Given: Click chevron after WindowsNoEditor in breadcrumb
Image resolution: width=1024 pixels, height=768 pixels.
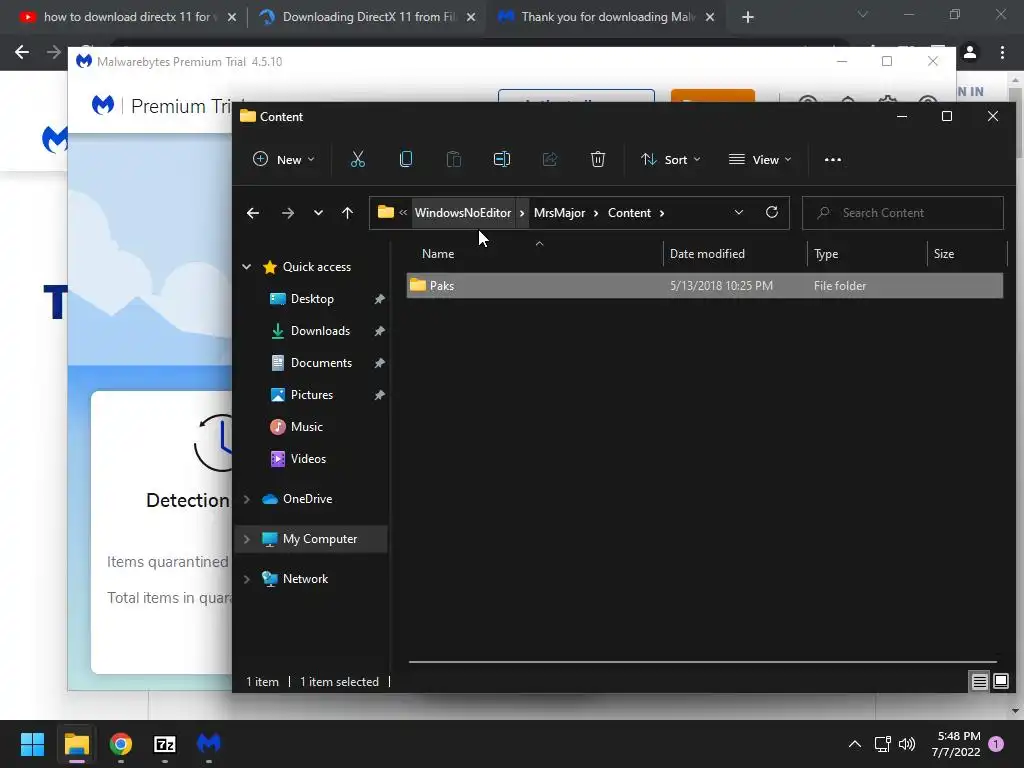Looking at the screenshot, I should coord(522,213).
